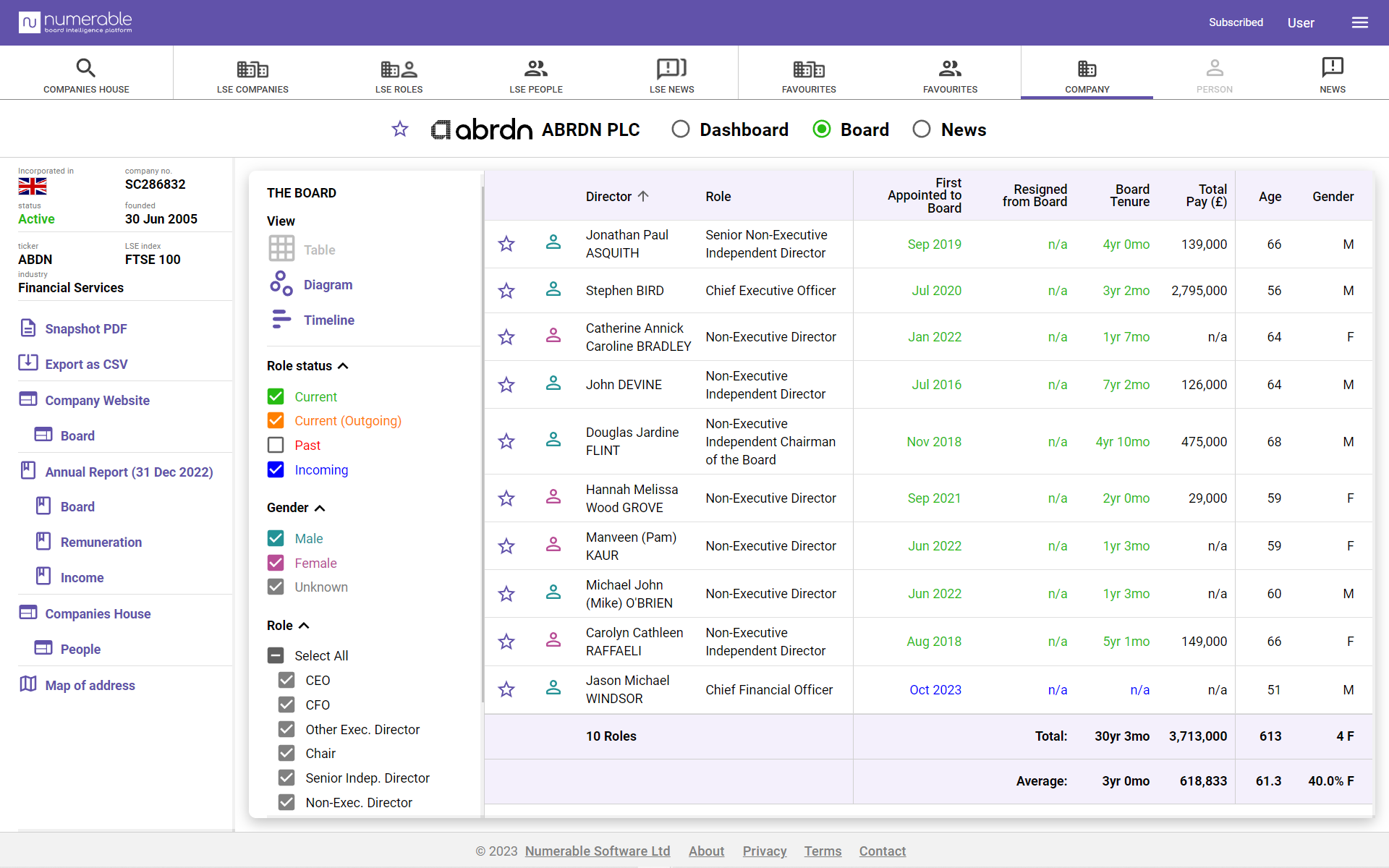Open Remuneration under Annual Report
1389x868 pixels.
[x=101, y=542]
